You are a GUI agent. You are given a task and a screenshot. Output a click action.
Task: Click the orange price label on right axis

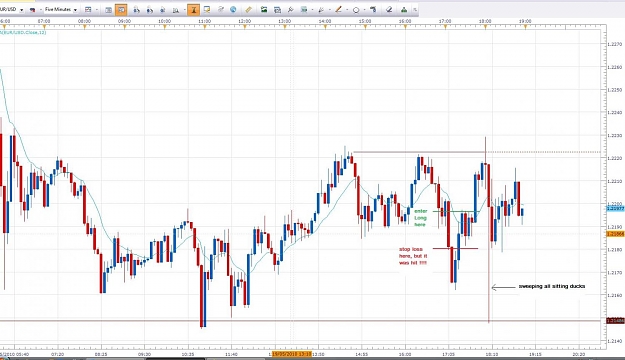615,234
